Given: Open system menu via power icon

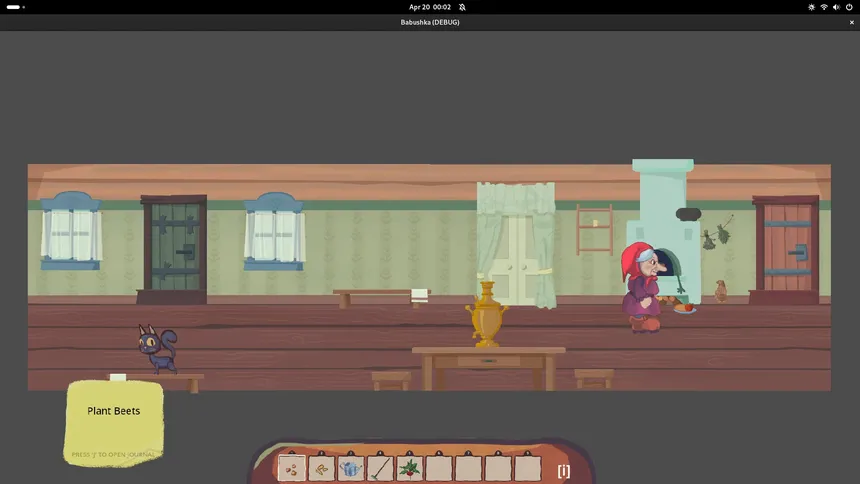Looking at the screenshot, I should click(849, 7).
